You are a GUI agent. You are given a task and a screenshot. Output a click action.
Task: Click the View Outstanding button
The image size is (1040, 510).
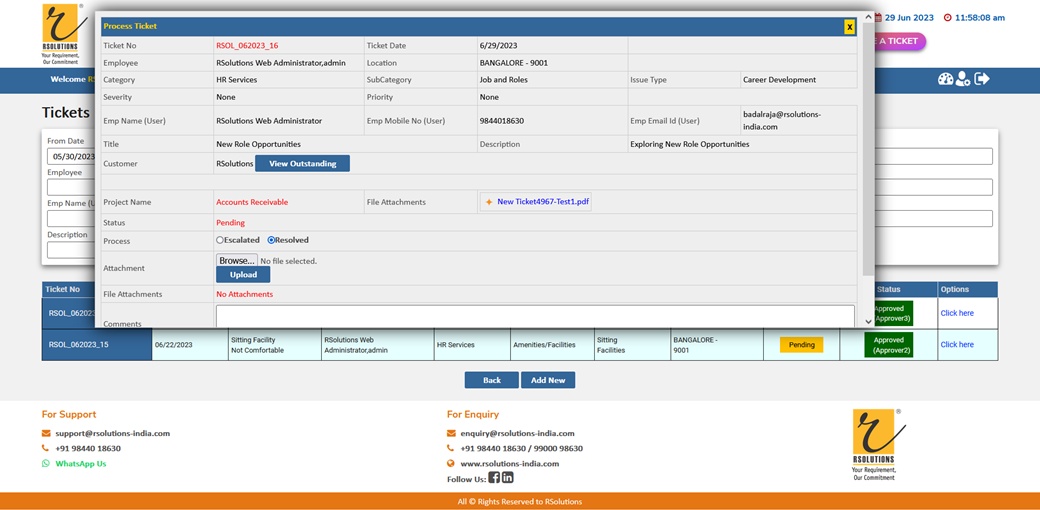tap(302, 163)
